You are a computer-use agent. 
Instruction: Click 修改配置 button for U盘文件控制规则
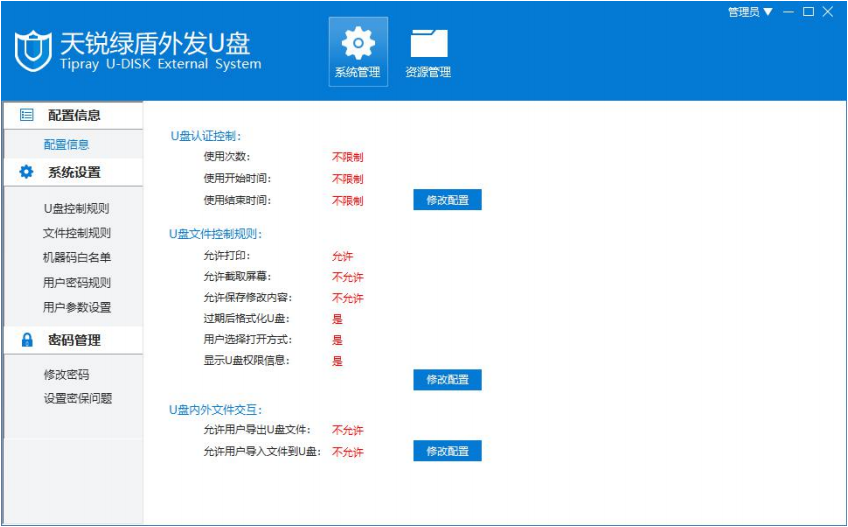pyautogui.click(x=447, y=379)
